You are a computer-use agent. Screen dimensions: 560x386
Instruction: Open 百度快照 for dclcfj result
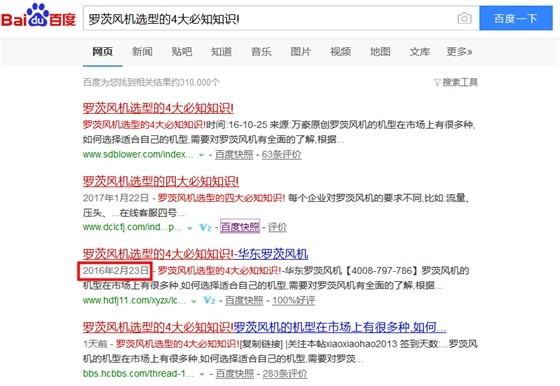click(240, 227)
